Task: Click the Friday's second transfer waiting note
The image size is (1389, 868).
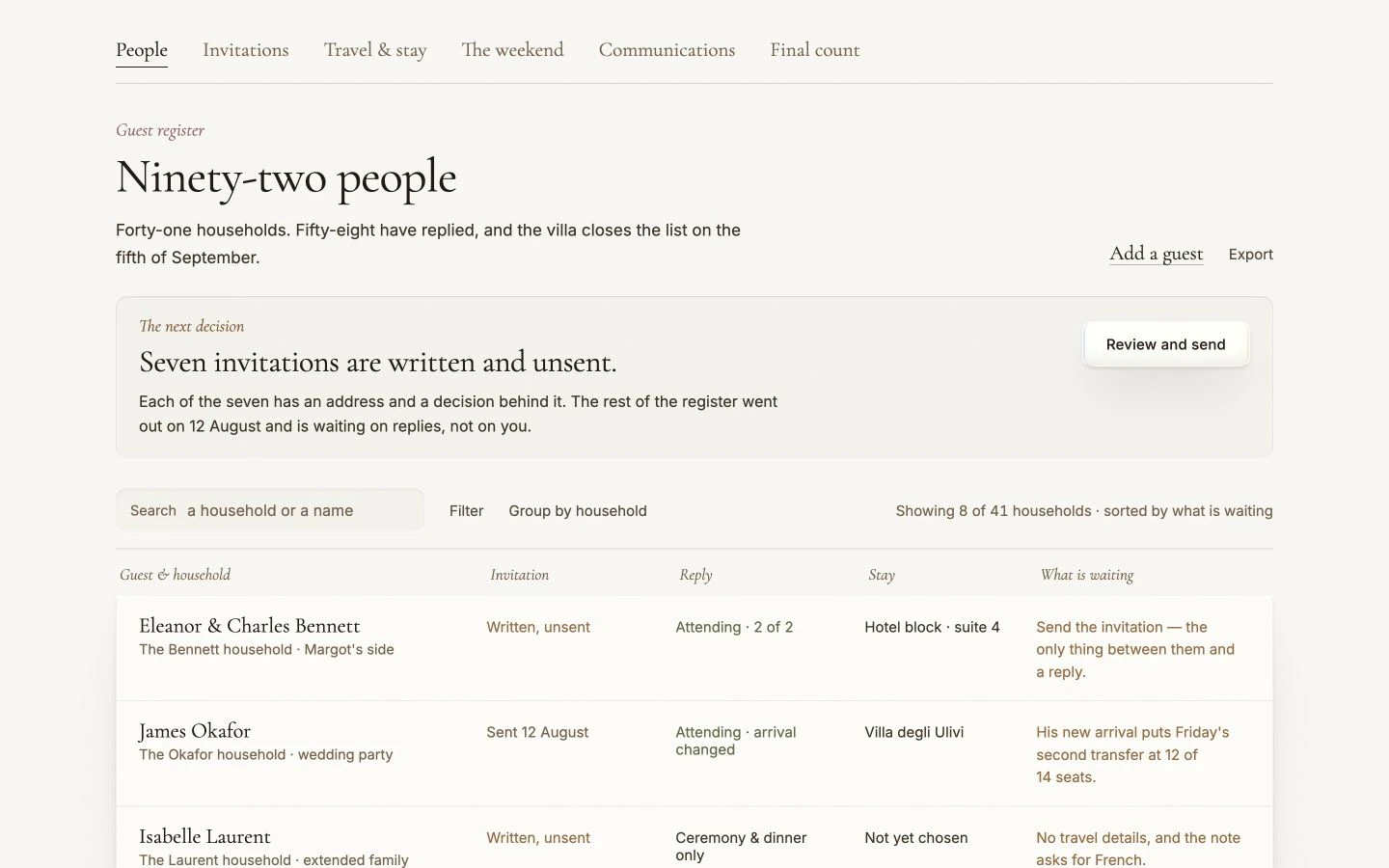Action: [1132, 754]
